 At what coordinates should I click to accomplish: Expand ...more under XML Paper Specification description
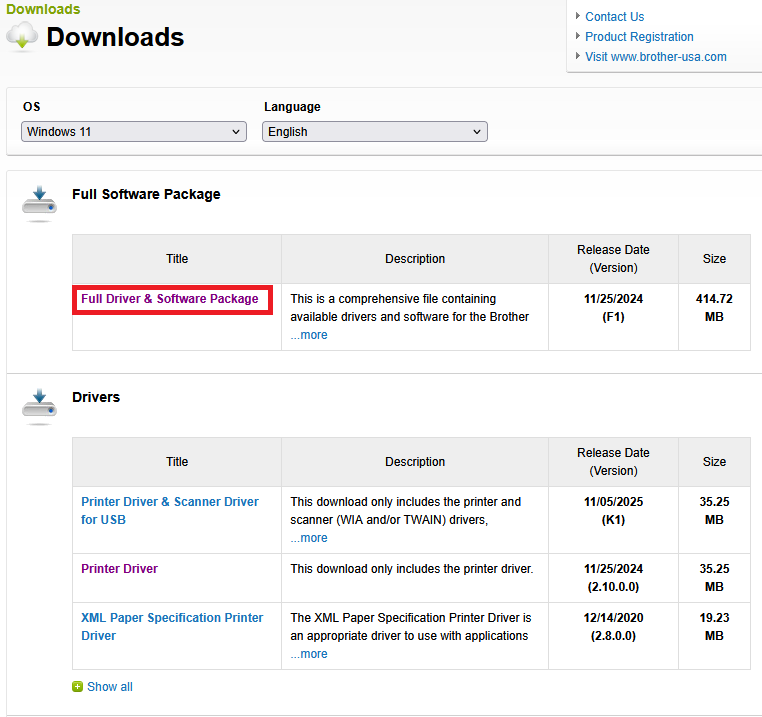coord(309,654)
